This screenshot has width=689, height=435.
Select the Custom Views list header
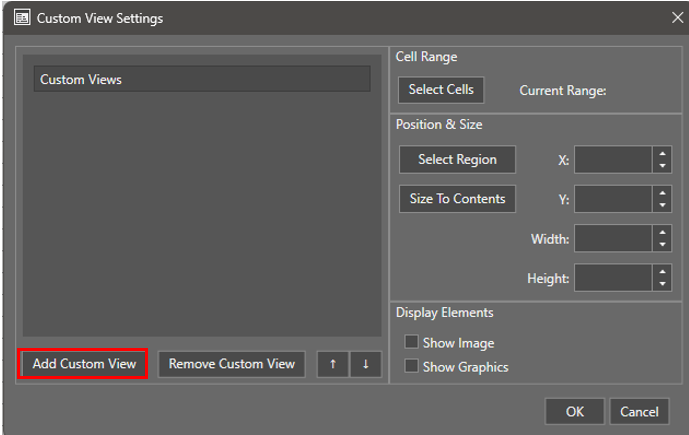click(202, 79)
